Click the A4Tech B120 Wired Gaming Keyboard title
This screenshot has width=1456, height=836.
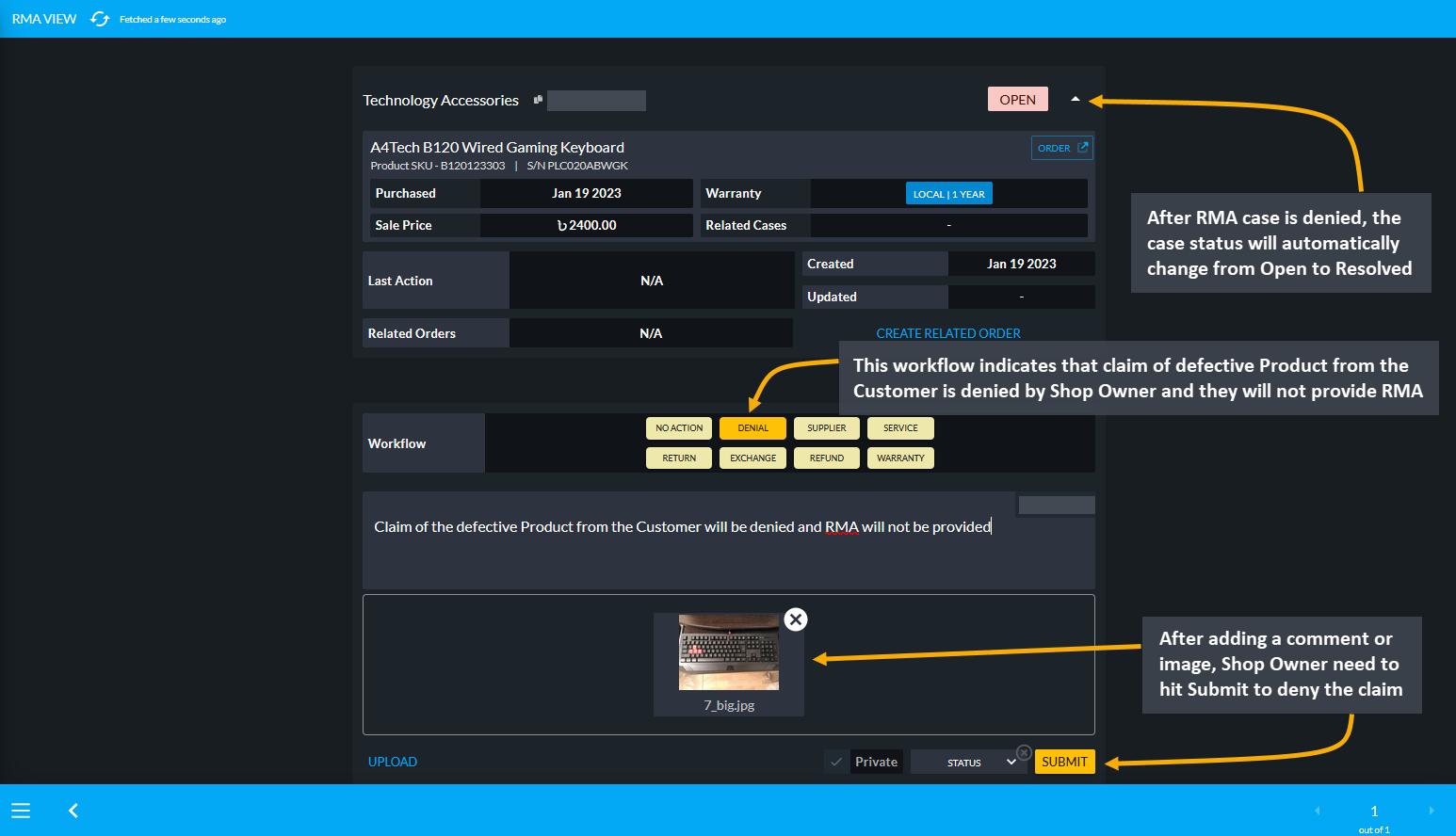tap(497, 147)
